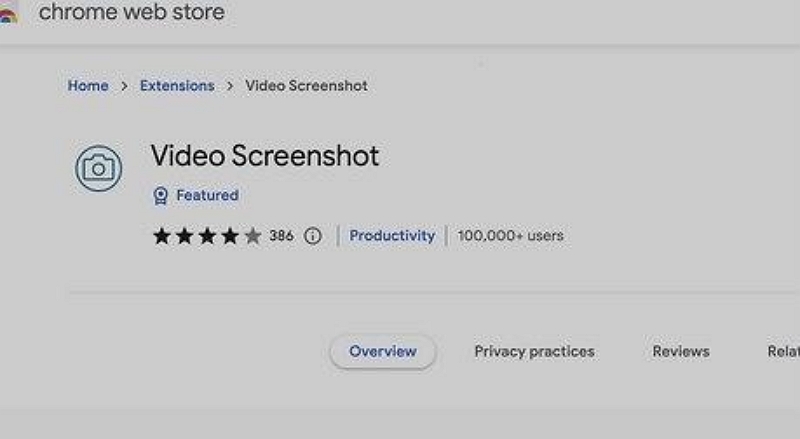Click the Featured label

tap(207, 196)
